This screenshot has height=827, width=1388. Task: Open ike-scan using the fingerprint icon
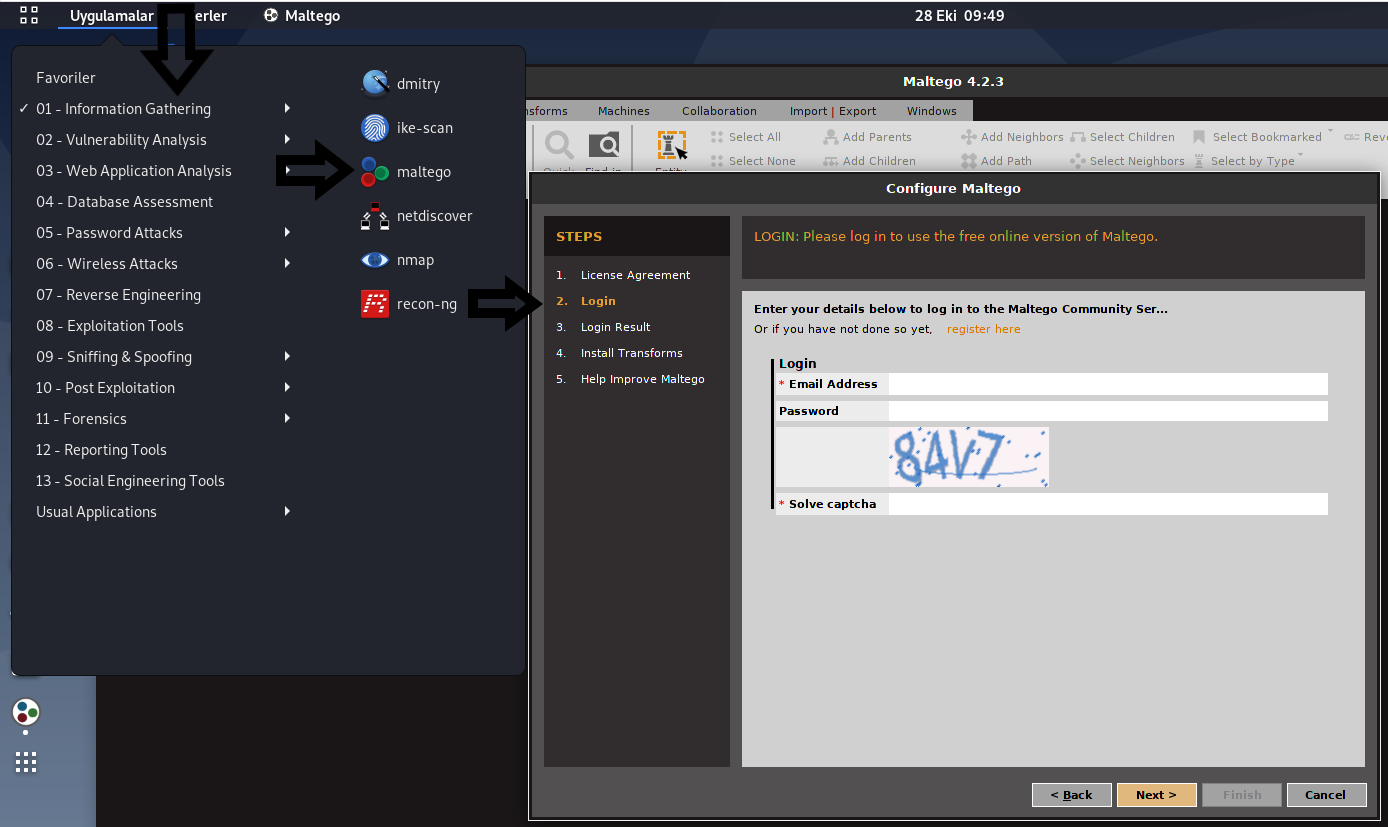(x=375, y=128)
